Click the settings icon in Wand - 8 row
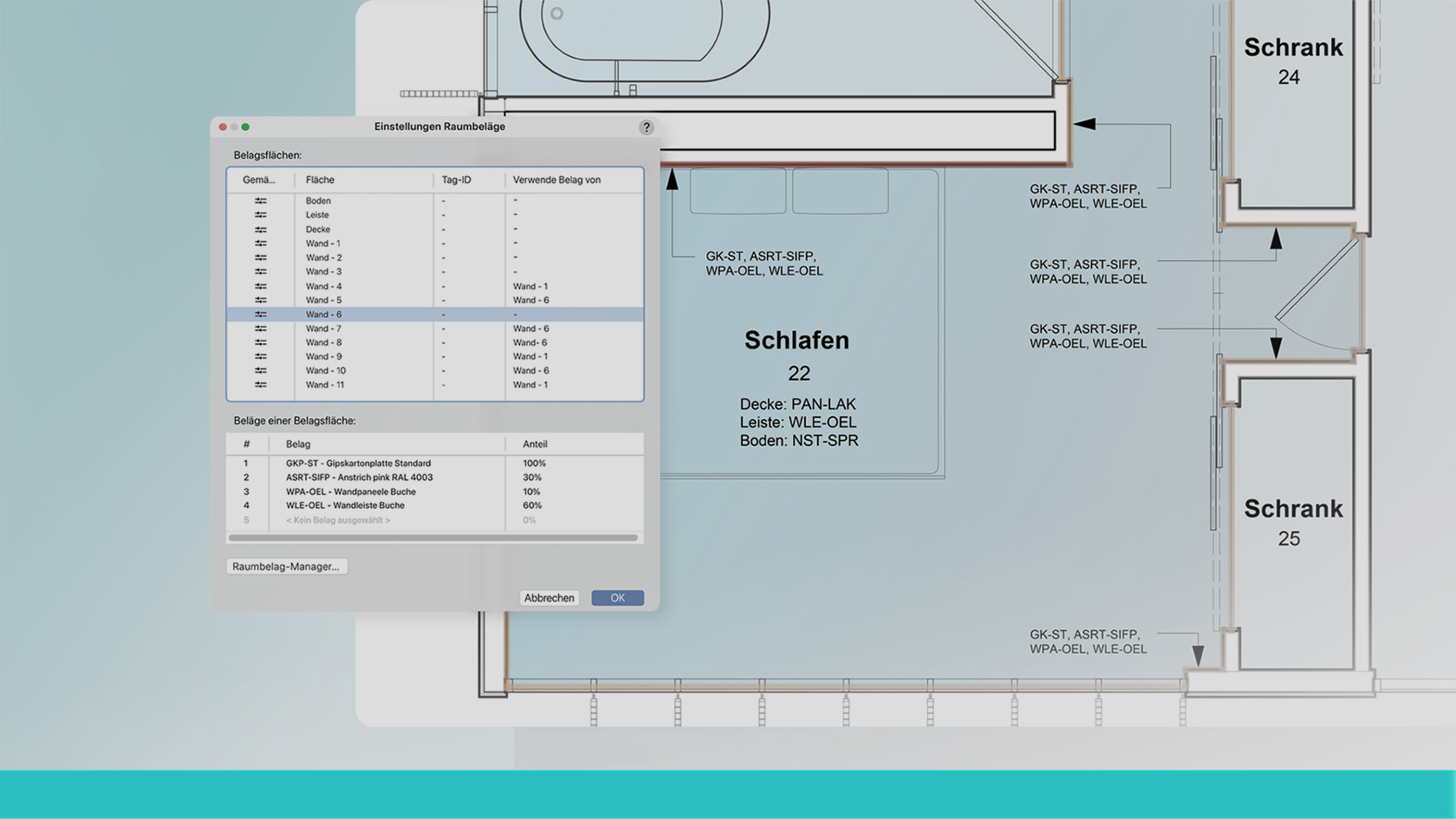This screenshot has width=1456, height=819. [261, 342]
